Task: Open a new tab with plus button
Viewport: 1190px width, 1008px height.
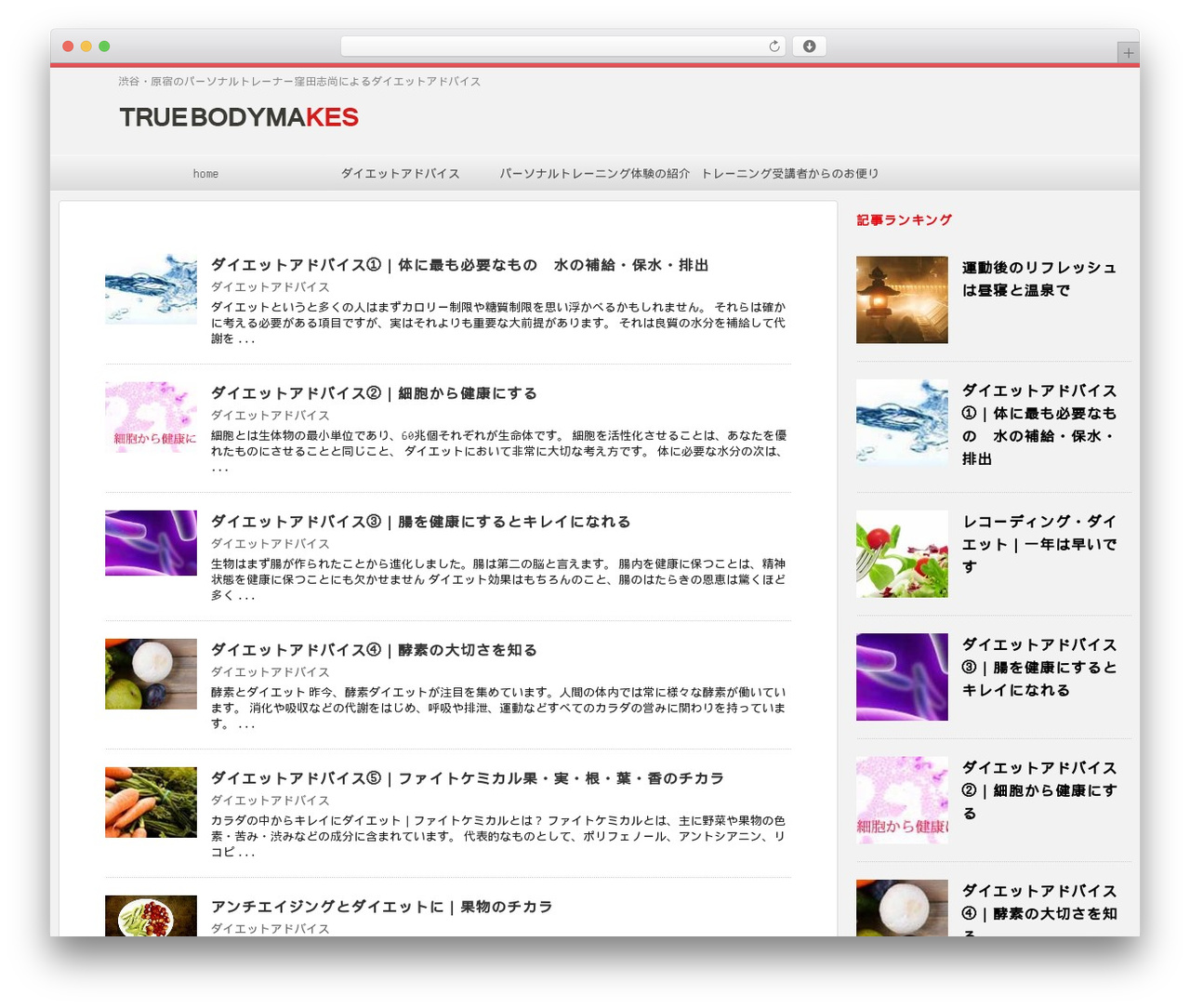Action: pyautogui.click(x=1128, y=53)
